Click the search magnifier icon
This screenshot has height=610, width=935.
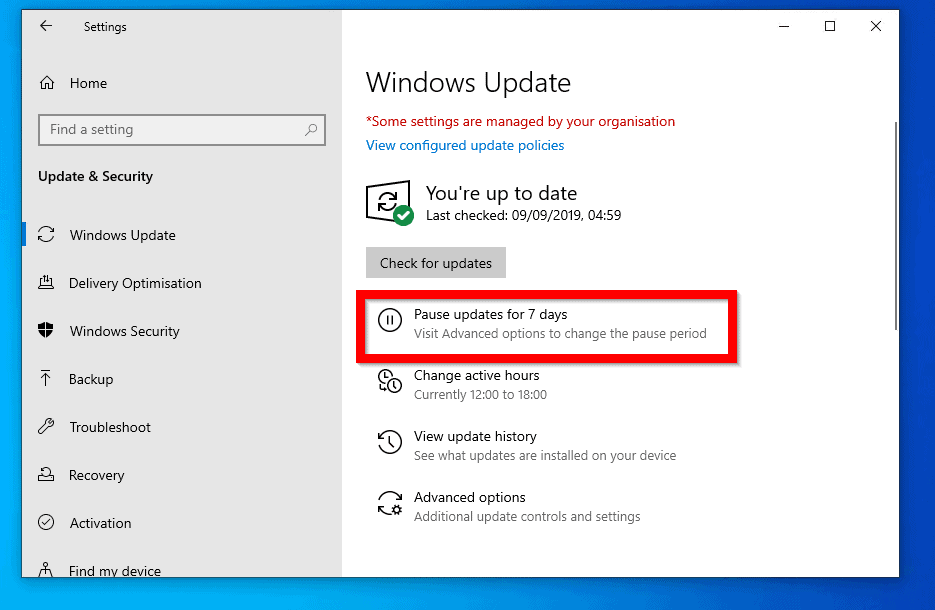click(x=311, y=129)
